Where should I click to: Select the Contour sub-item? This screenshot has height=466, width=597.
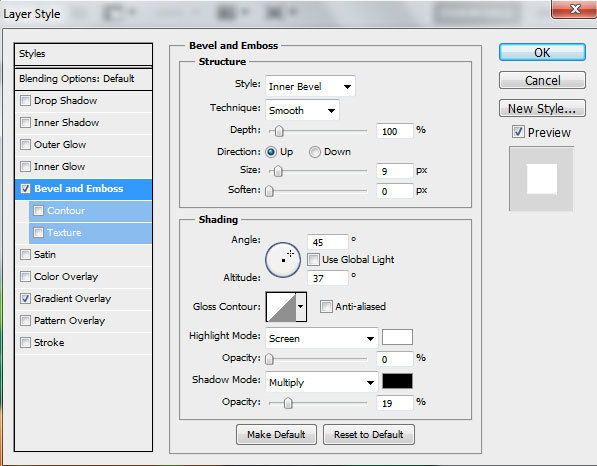click(x=90, y=211)
